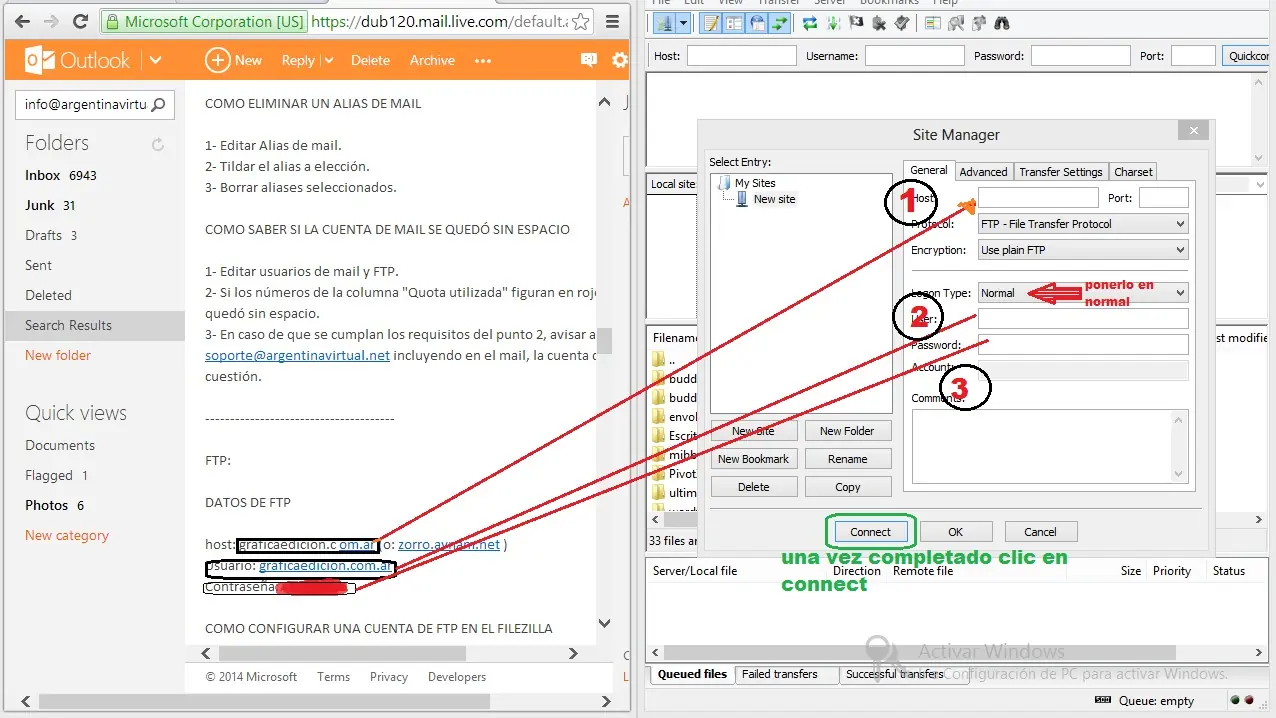Switch to the Transfer Settings tab
The width and height of the screenshot is (1276, 718).
pyautogui.click(x=1060, y=172)
